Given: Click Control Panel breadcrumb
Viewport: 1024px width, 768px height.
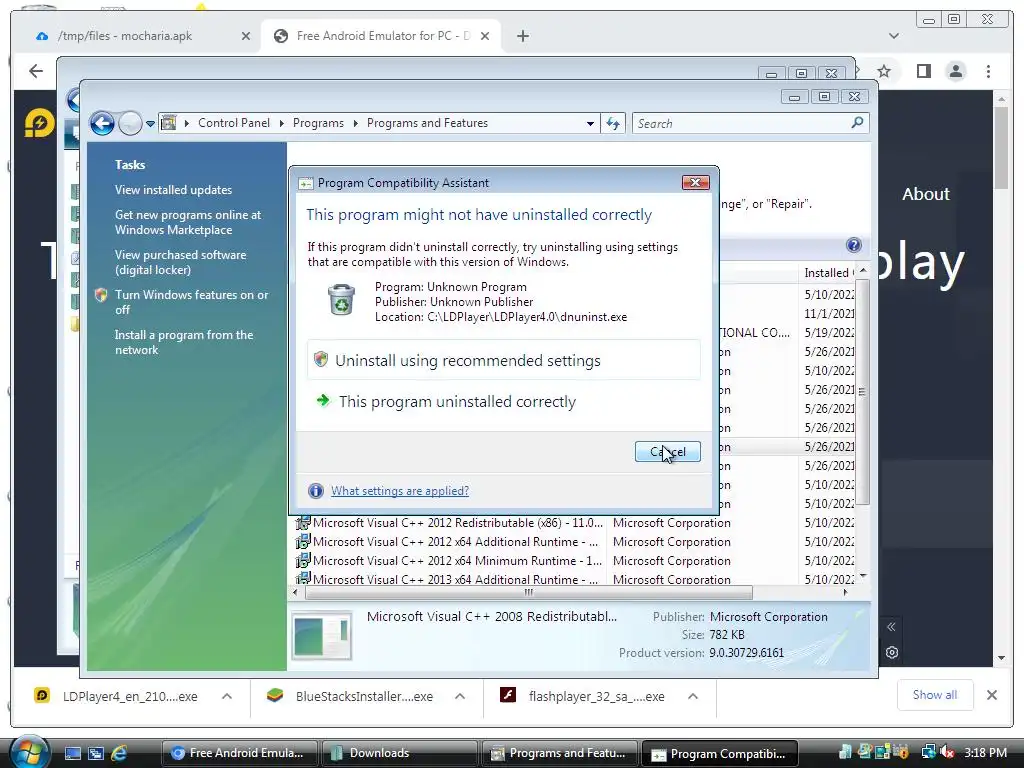Looking at the screenshot, I should pyautogui.click(x=234, y=123).
